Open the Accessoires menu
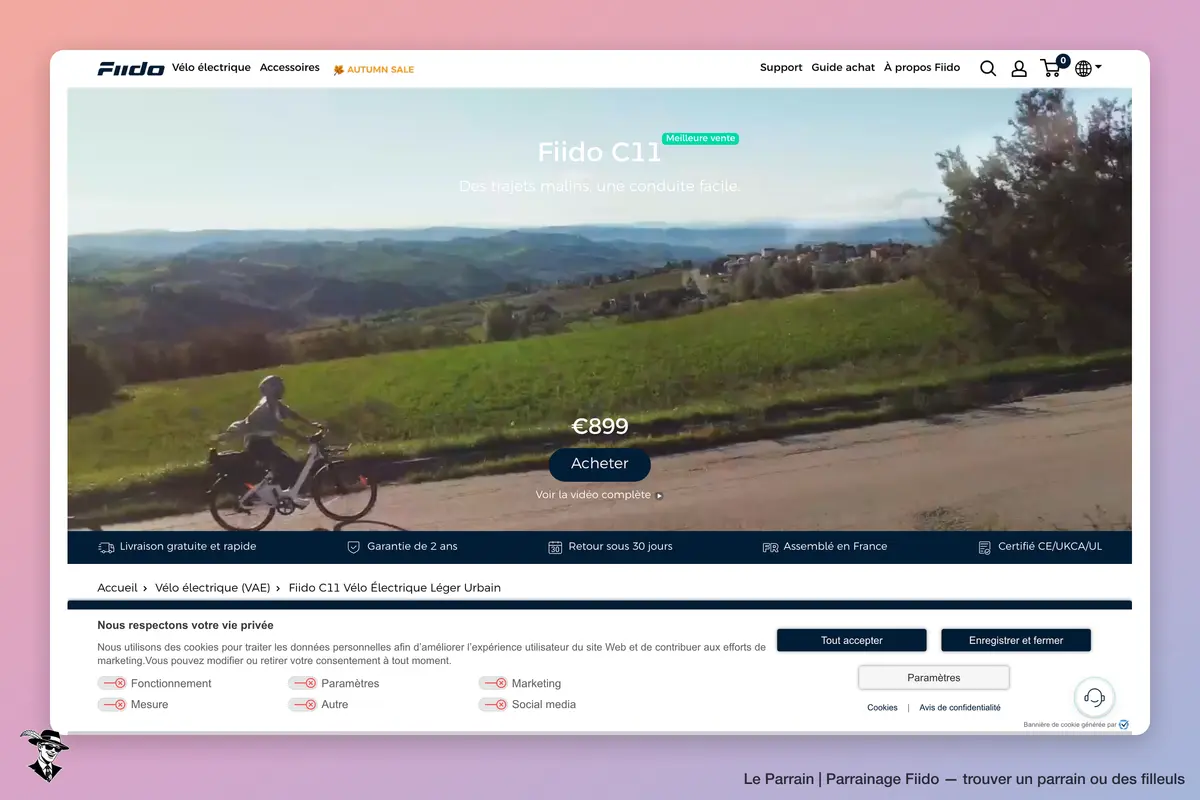This screenshot has width=1200, height=800. 290,68
